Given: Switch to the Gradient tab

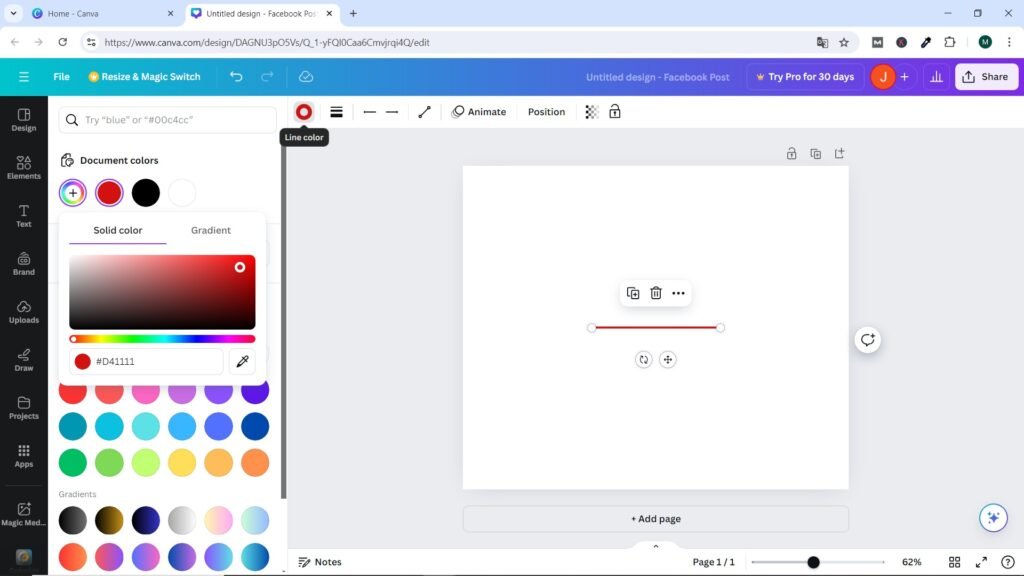Looking at the screenshot, I should (211, 230).
